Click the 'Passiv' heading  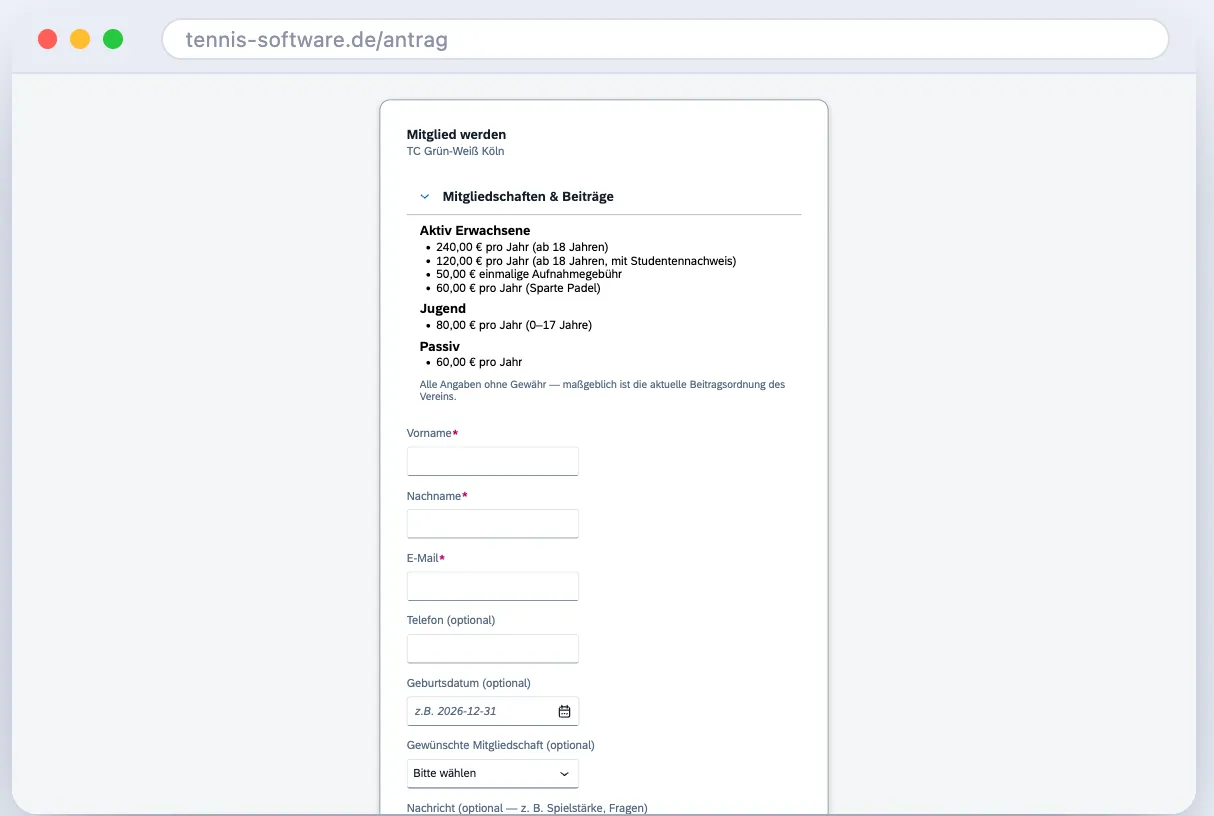[x=440, y=347]
